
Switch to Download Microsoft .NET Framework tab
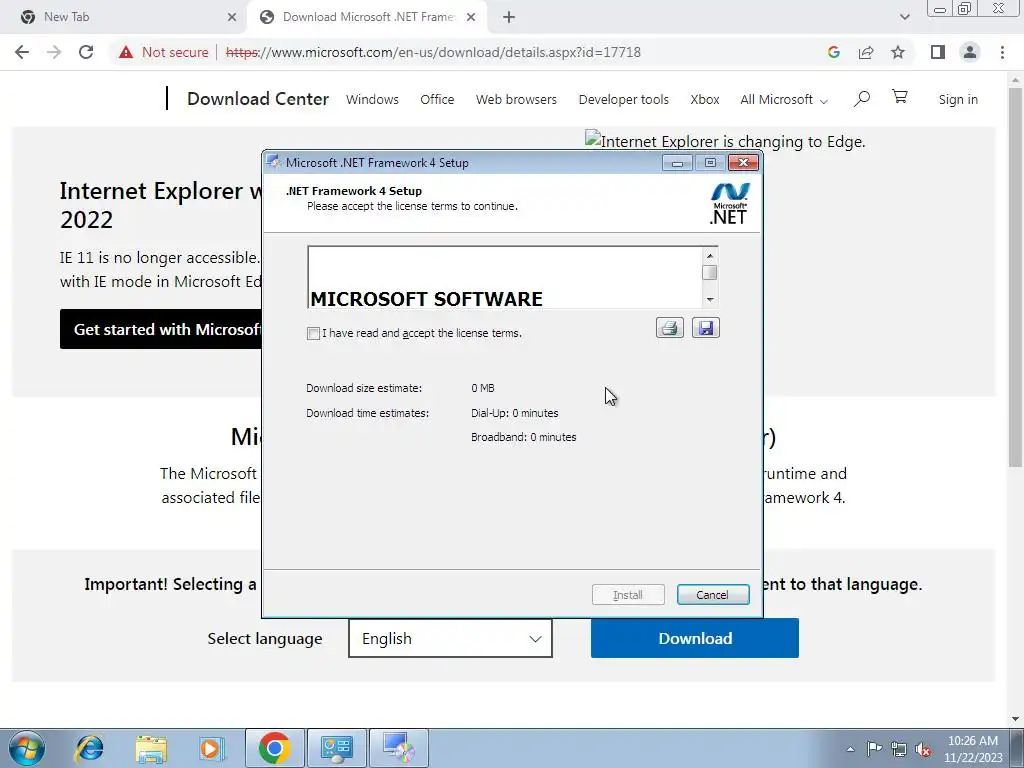tap(367, 17)
